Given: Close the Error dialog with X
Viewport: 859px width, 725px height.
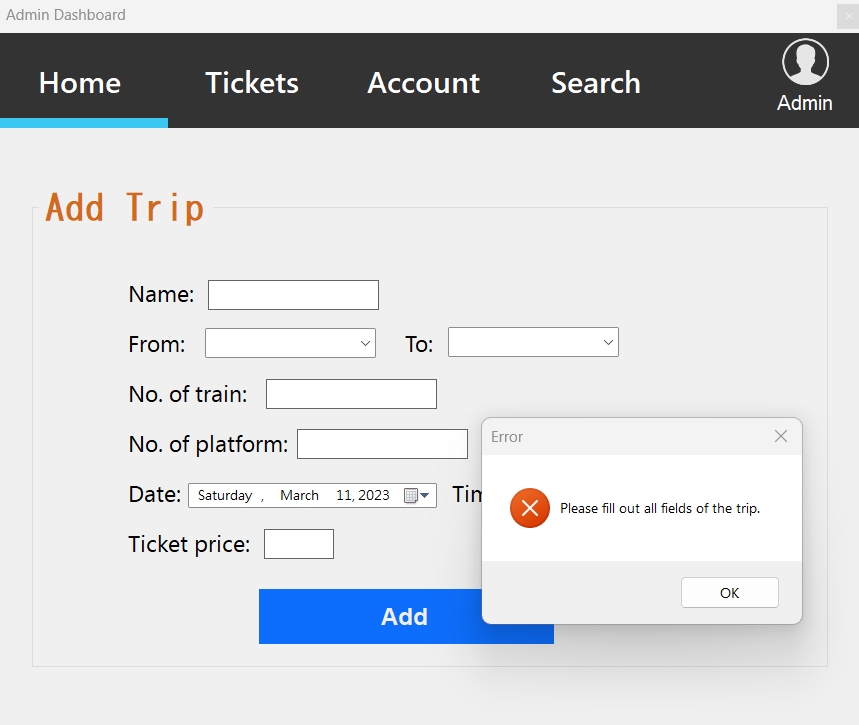Looking at the screenshot, I should pyautogui.click(x=781, y=436).
